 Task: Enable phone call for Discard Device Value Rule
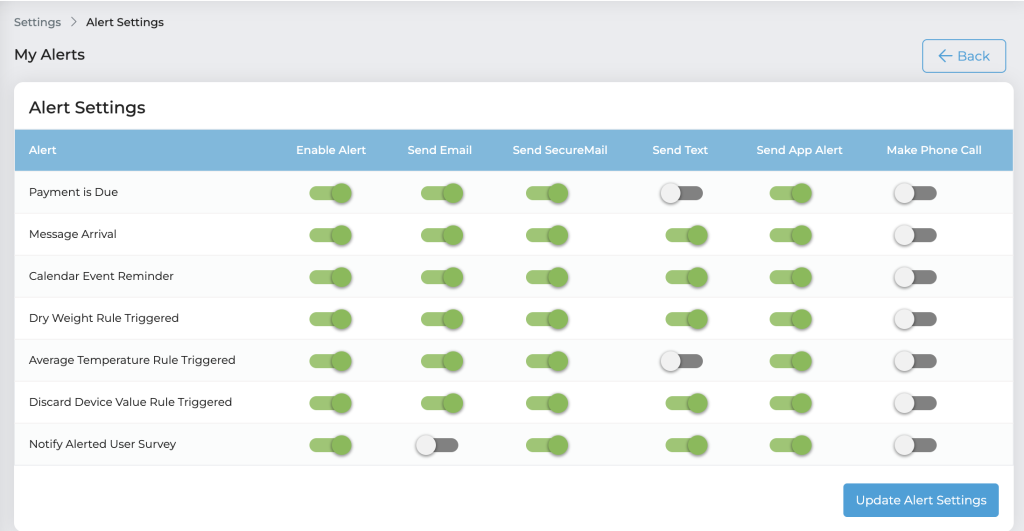915,403
